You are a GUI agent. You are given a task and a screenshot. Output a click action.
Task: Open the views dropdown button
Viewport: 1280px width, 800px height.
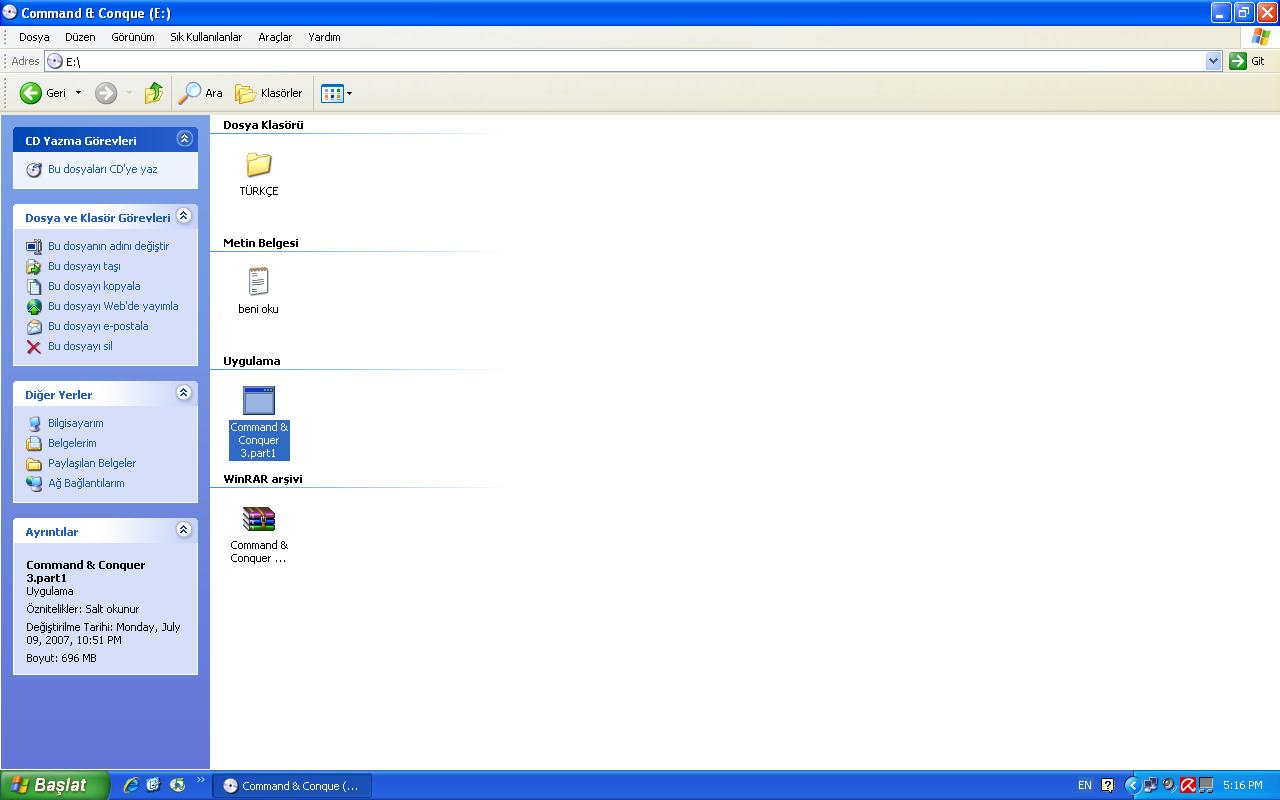(x=336, y=93)
